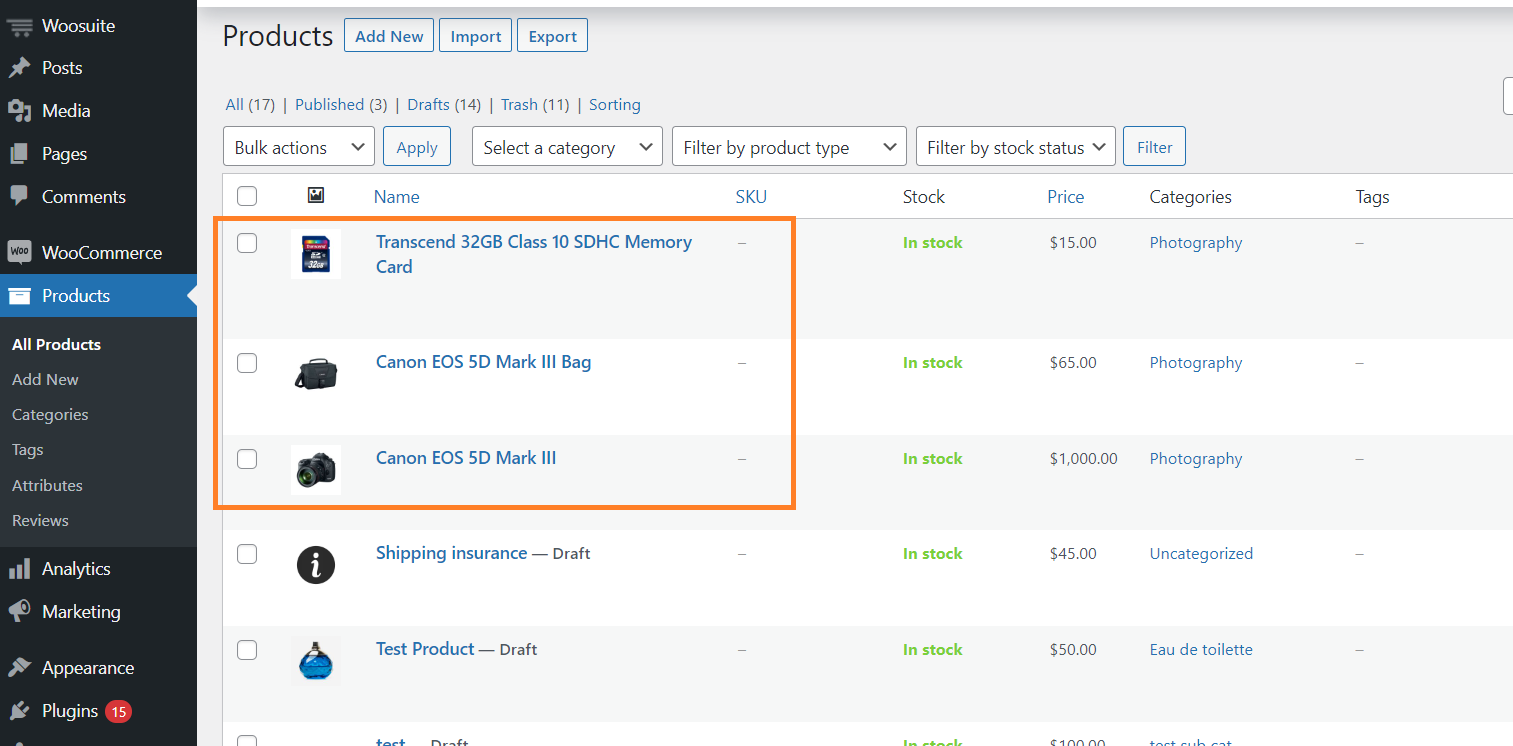The image size is (1513, 746).
Task: Click the Plugins update count badge 15
Action: pos(119,712)
